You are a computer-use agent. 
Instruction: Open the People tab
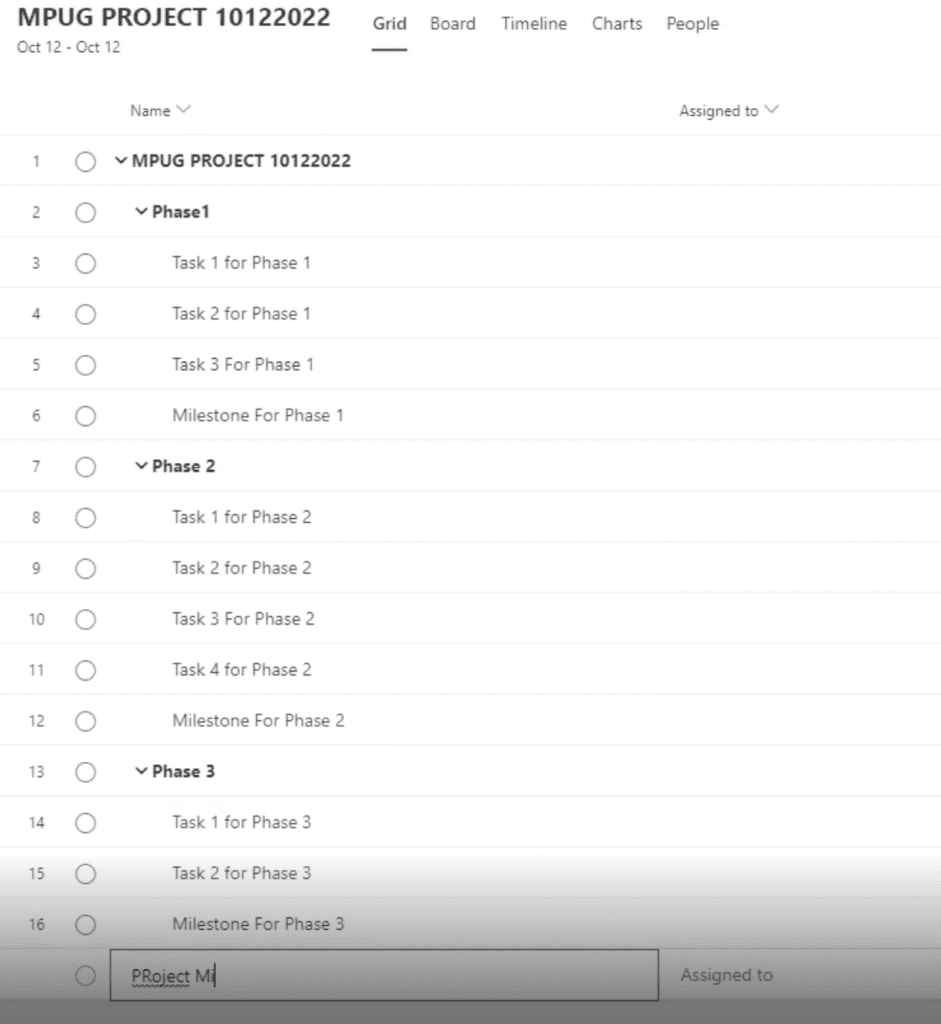click(693, 24)
